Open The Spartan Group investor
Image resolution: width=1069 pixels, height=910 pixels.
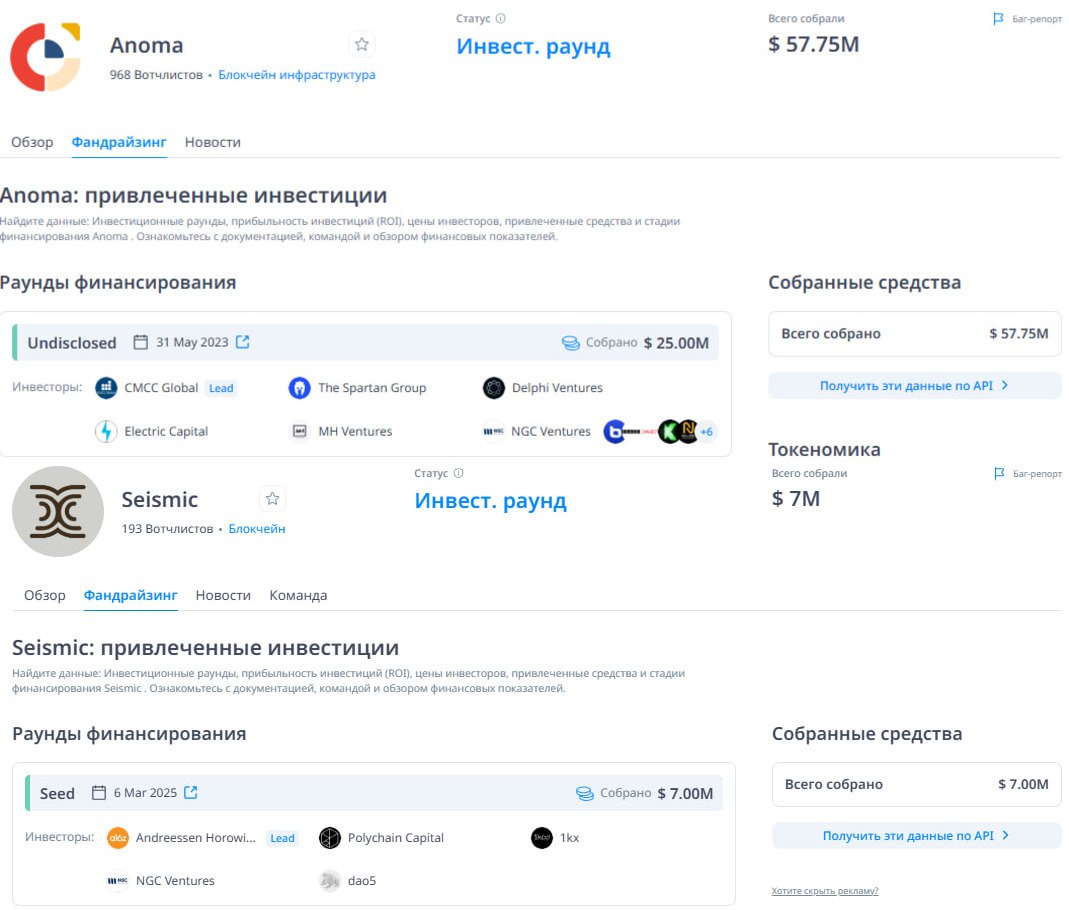click(x=372, y=388)
